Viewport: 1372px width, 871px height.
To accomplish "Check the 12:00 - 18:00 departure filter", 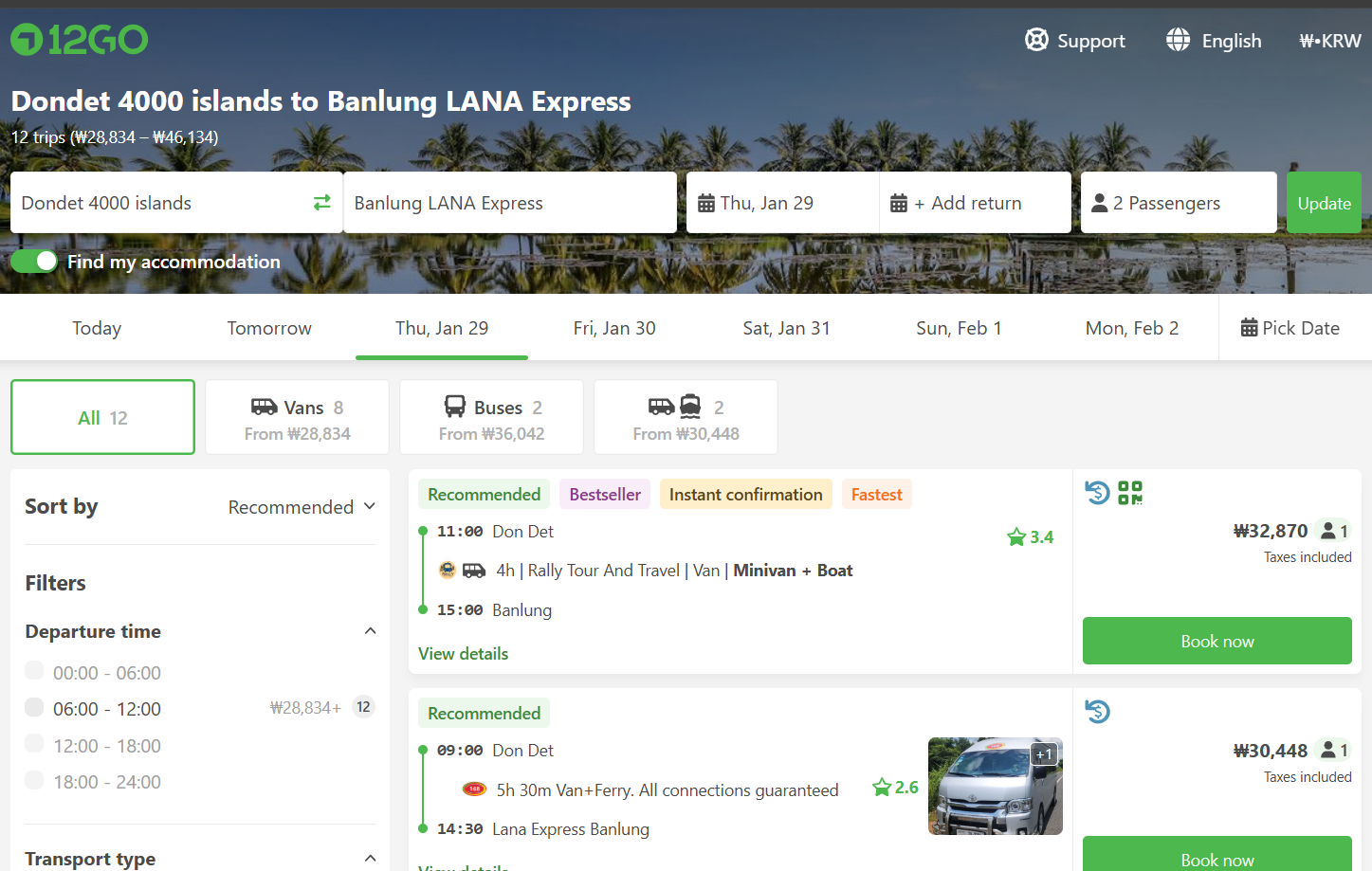I will tap(34, 744).
